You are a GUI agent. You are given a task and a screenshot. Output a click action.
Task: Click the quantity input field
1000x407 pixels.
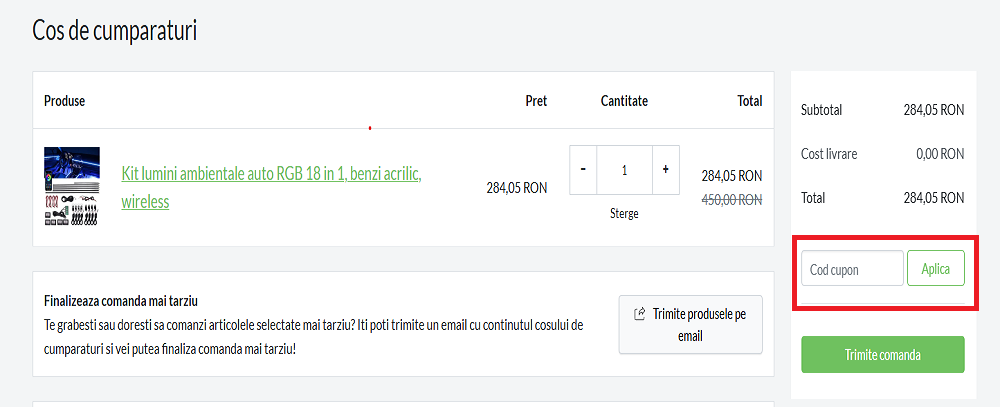tap(624, 170)
